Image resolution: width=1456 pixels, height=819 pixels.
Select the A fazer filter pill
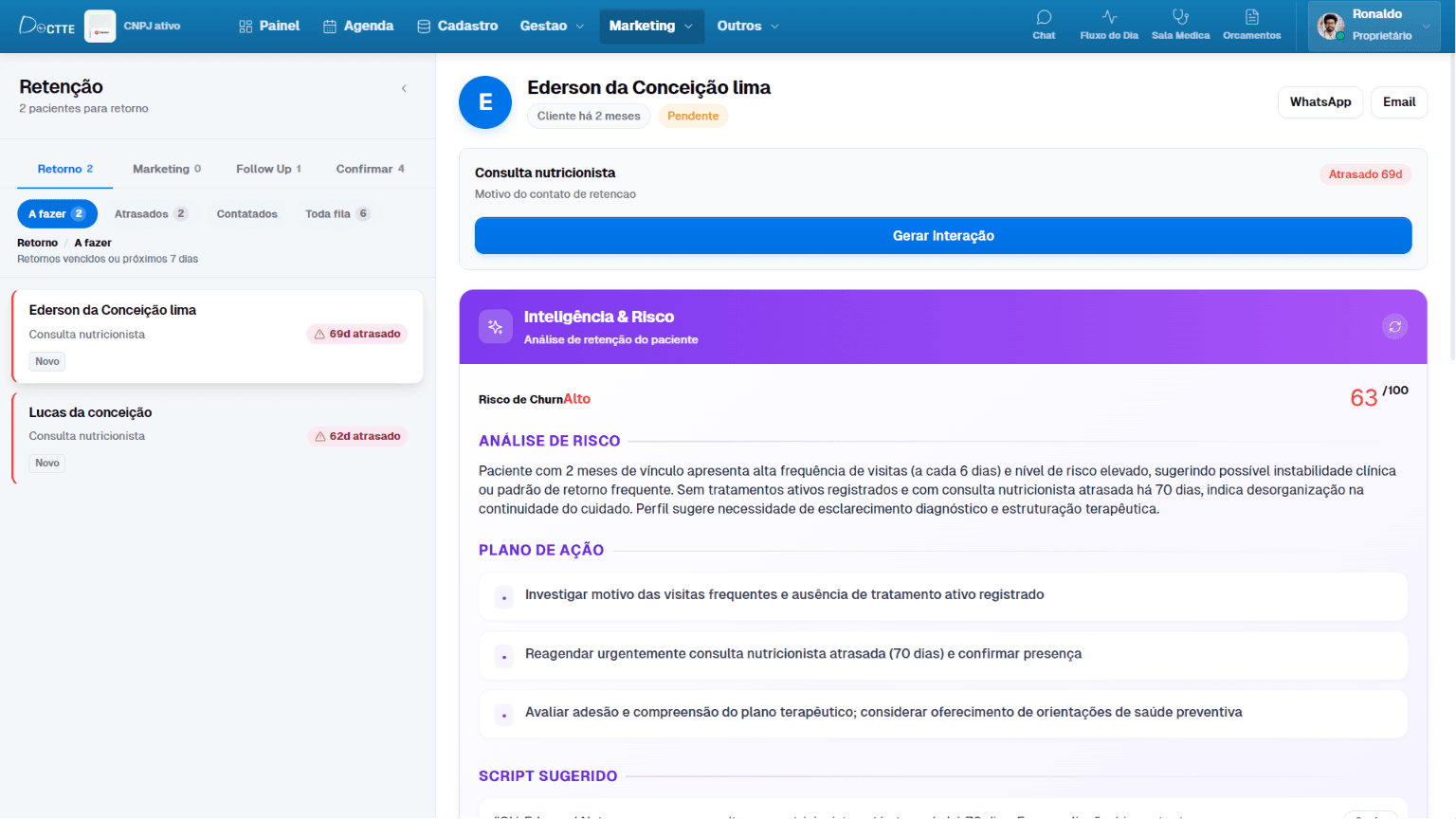[x=57, y=213]
